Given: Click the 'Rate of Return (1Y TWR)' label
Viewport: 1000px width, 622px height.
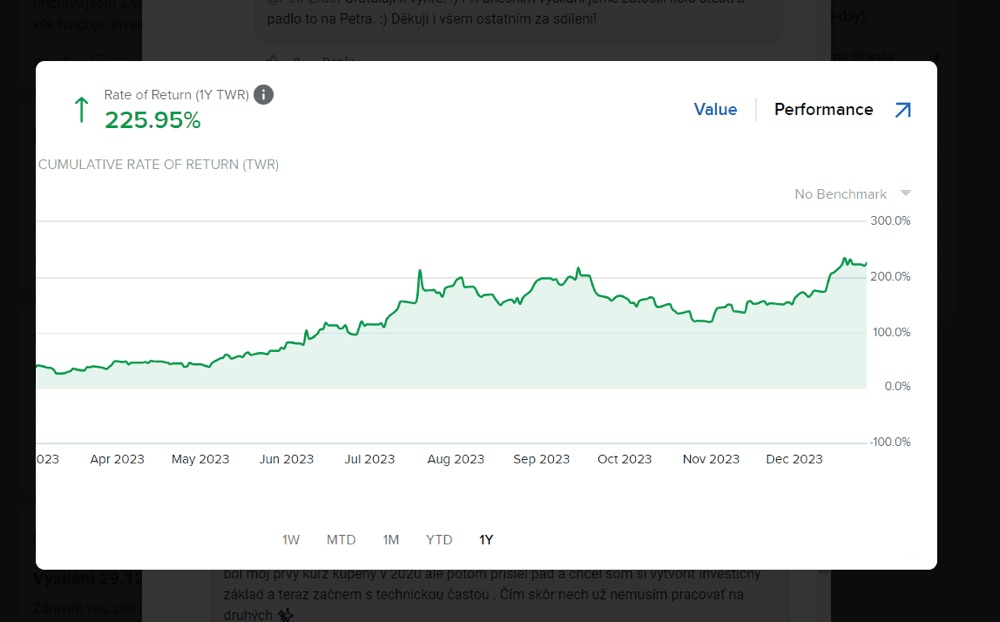Looking at the screenshot, I should point(176,94).
